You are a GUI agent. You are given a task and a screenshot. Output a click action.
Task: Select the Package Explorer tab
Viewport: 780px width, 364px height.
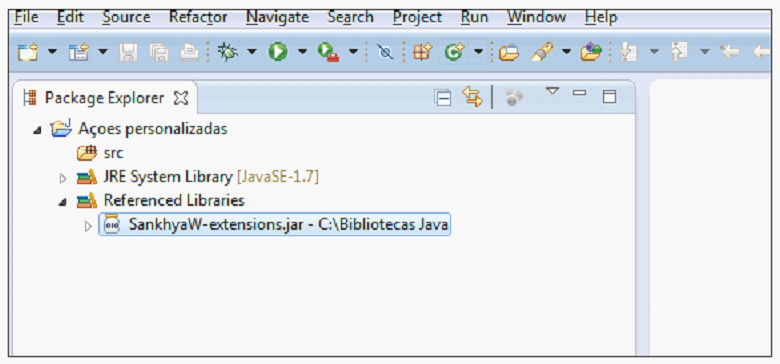[104, 98]
